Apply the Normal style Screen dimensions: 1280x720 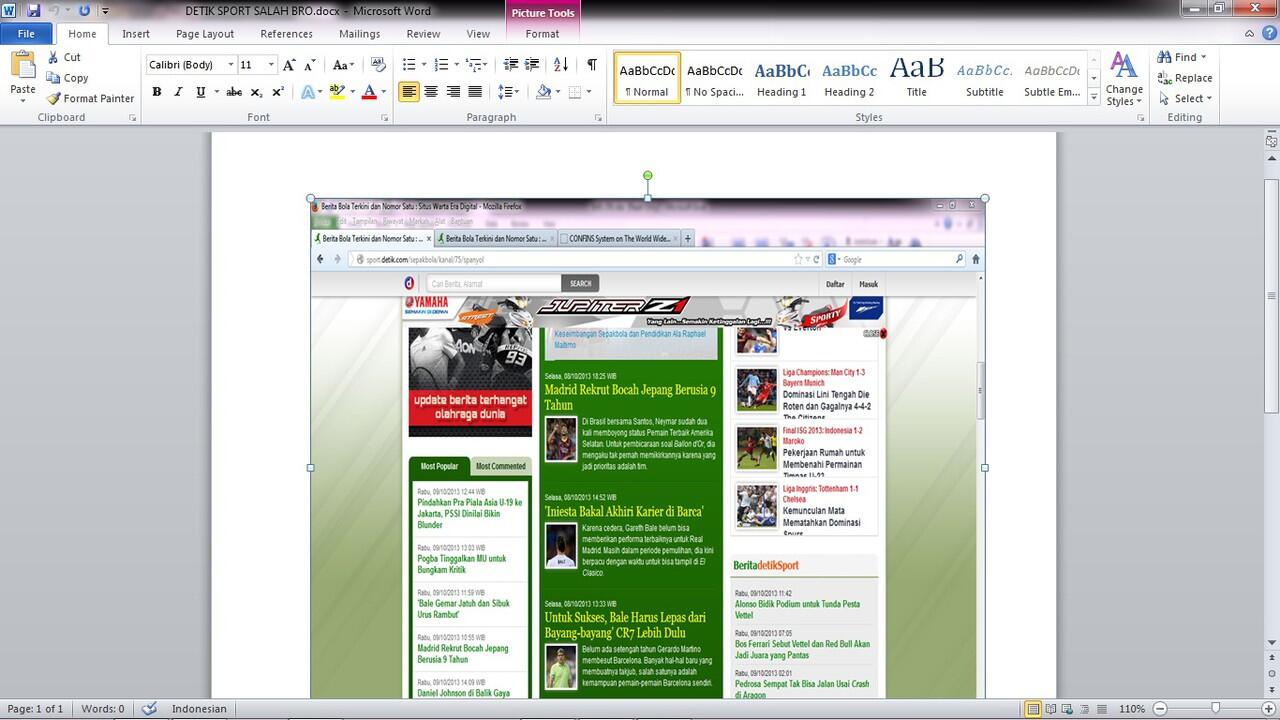[x=647, y=79]
